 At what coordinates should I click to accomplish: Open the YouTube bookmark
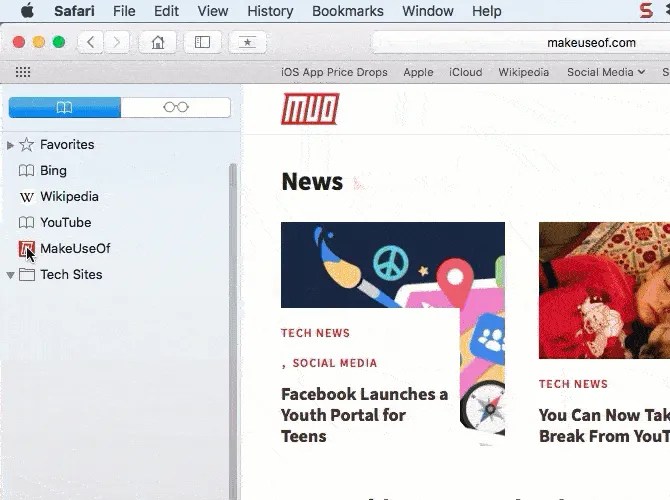coord(65,222)
